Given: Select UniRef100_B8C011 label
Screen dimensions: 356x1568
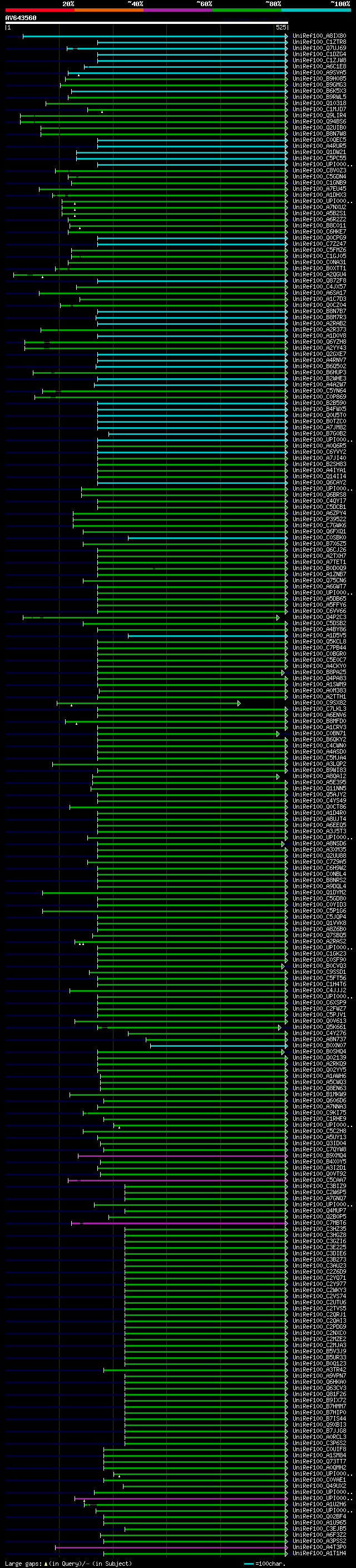Looking at the screenshot, I should (319, 226).
